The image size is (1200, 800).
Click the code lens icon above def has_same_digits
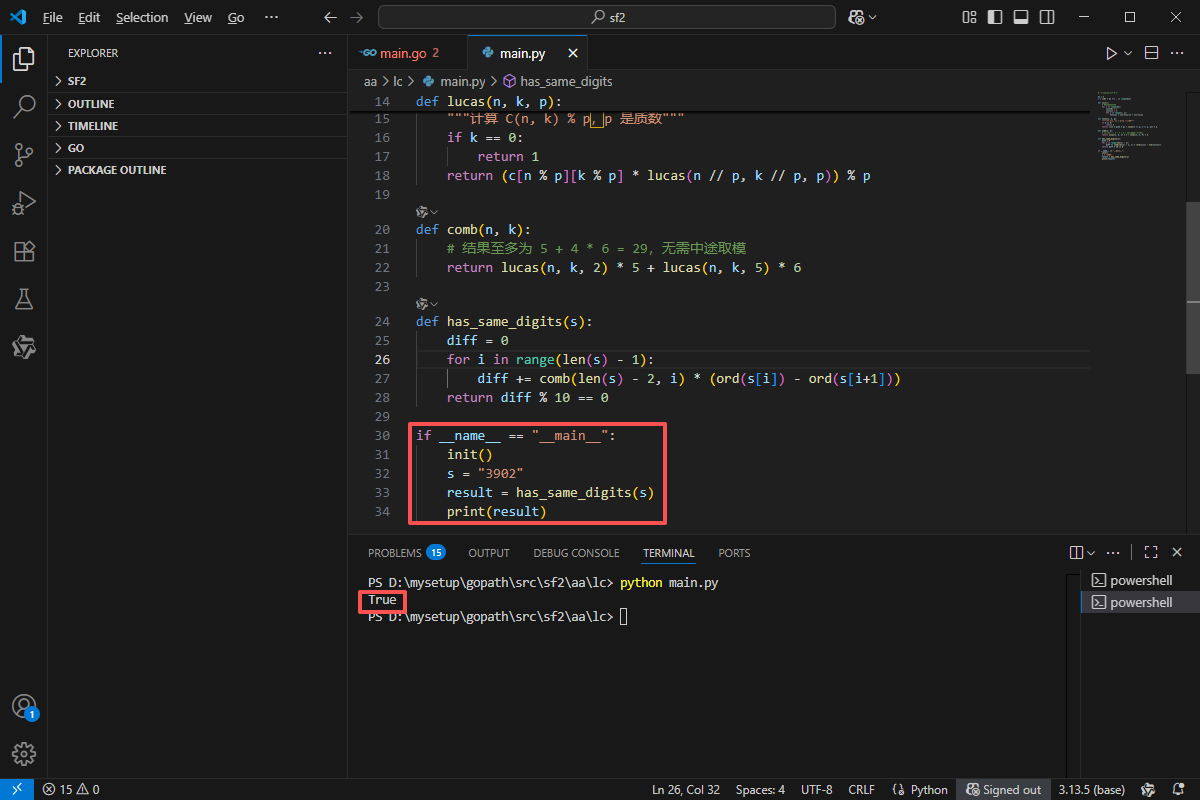(x=422, y=303)
